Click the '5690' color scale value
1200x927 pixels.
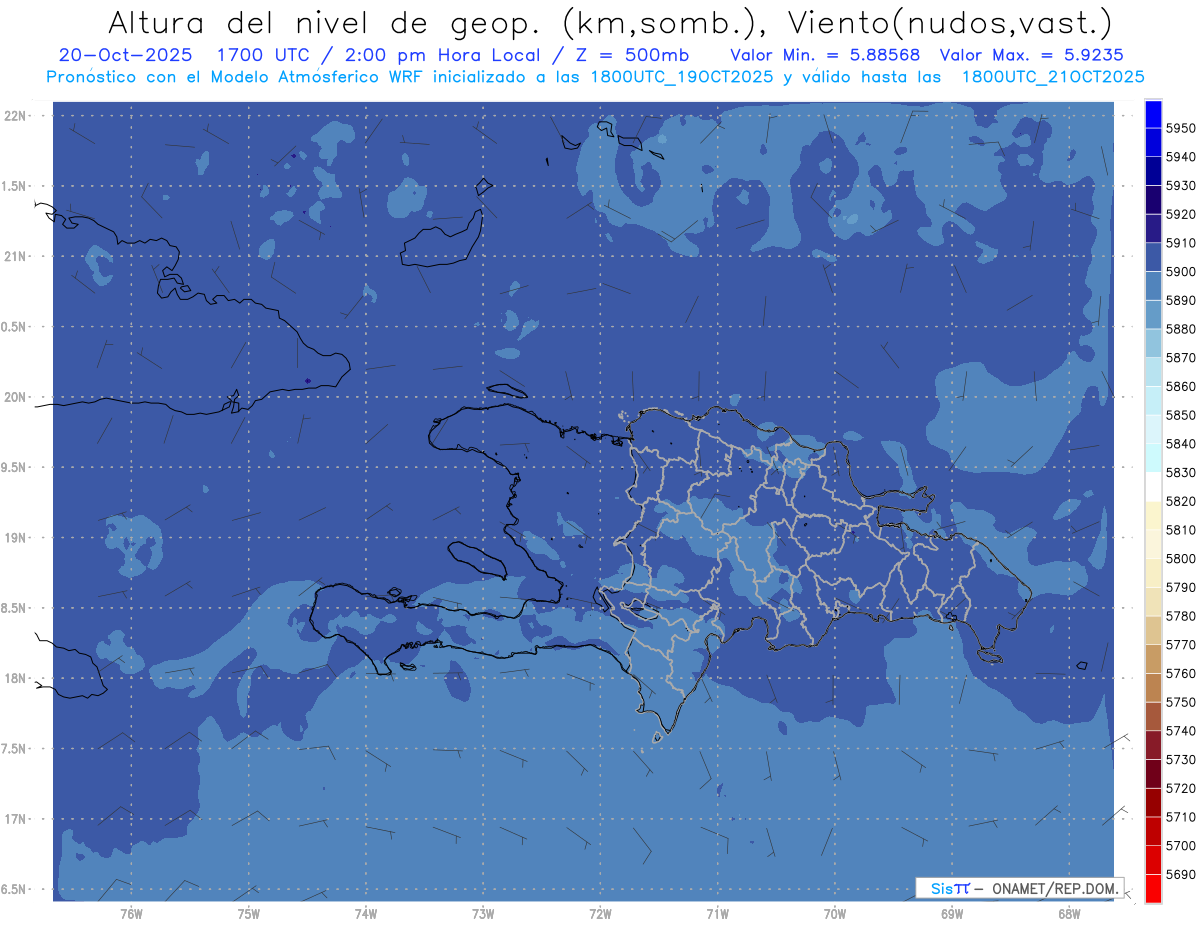(1181, 874)
